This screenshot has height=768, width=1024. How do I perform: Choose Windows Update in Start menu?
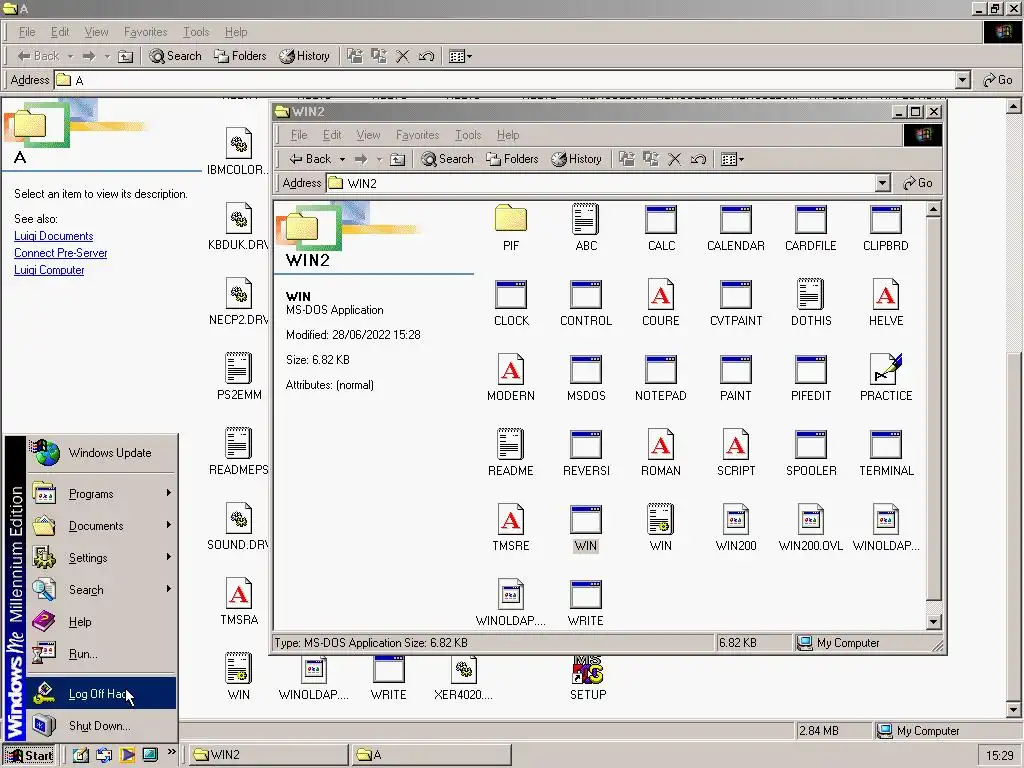tap(101, 453)
